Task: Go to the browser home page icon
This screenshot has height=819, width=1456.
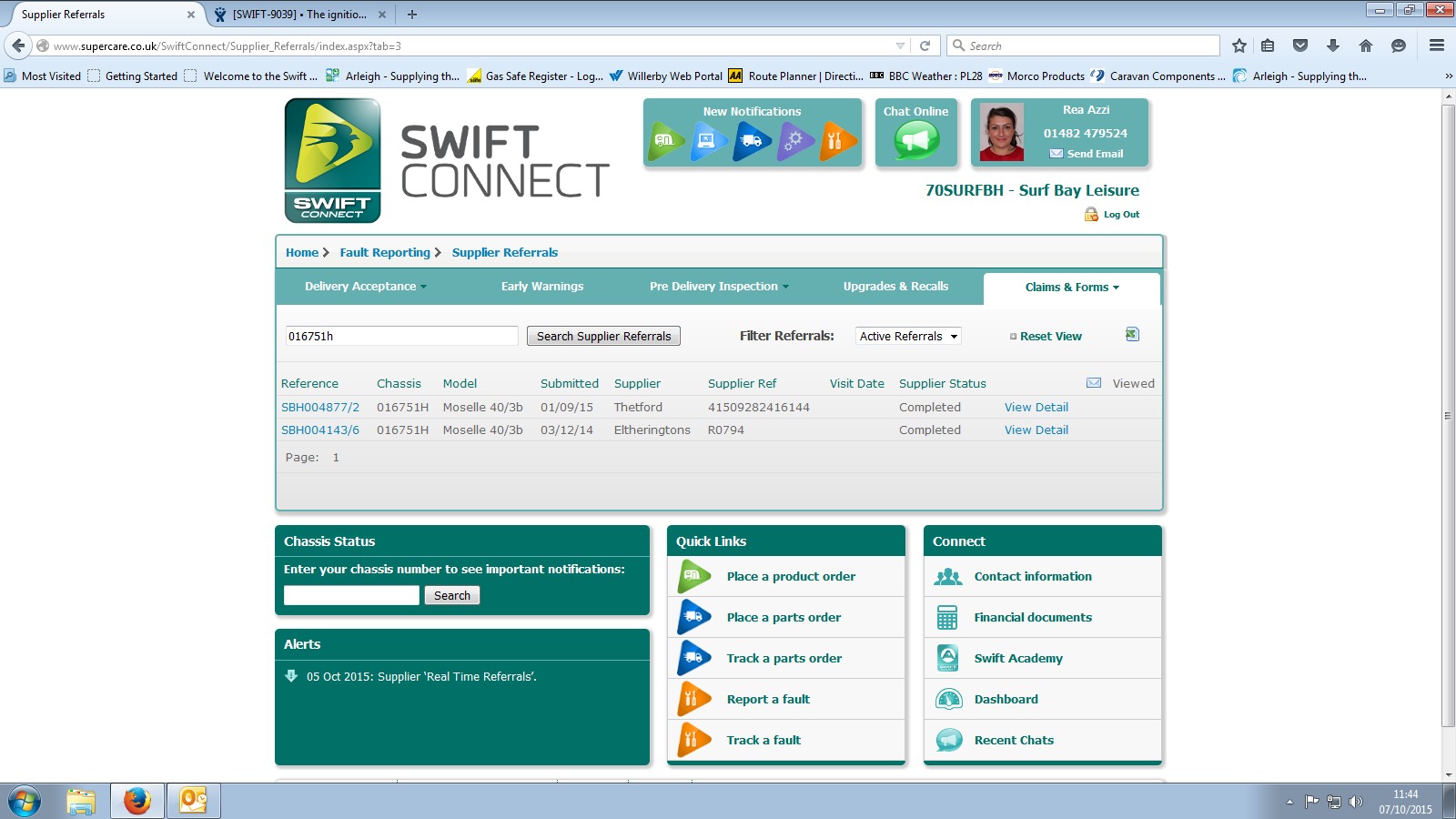Action: 1365,45
